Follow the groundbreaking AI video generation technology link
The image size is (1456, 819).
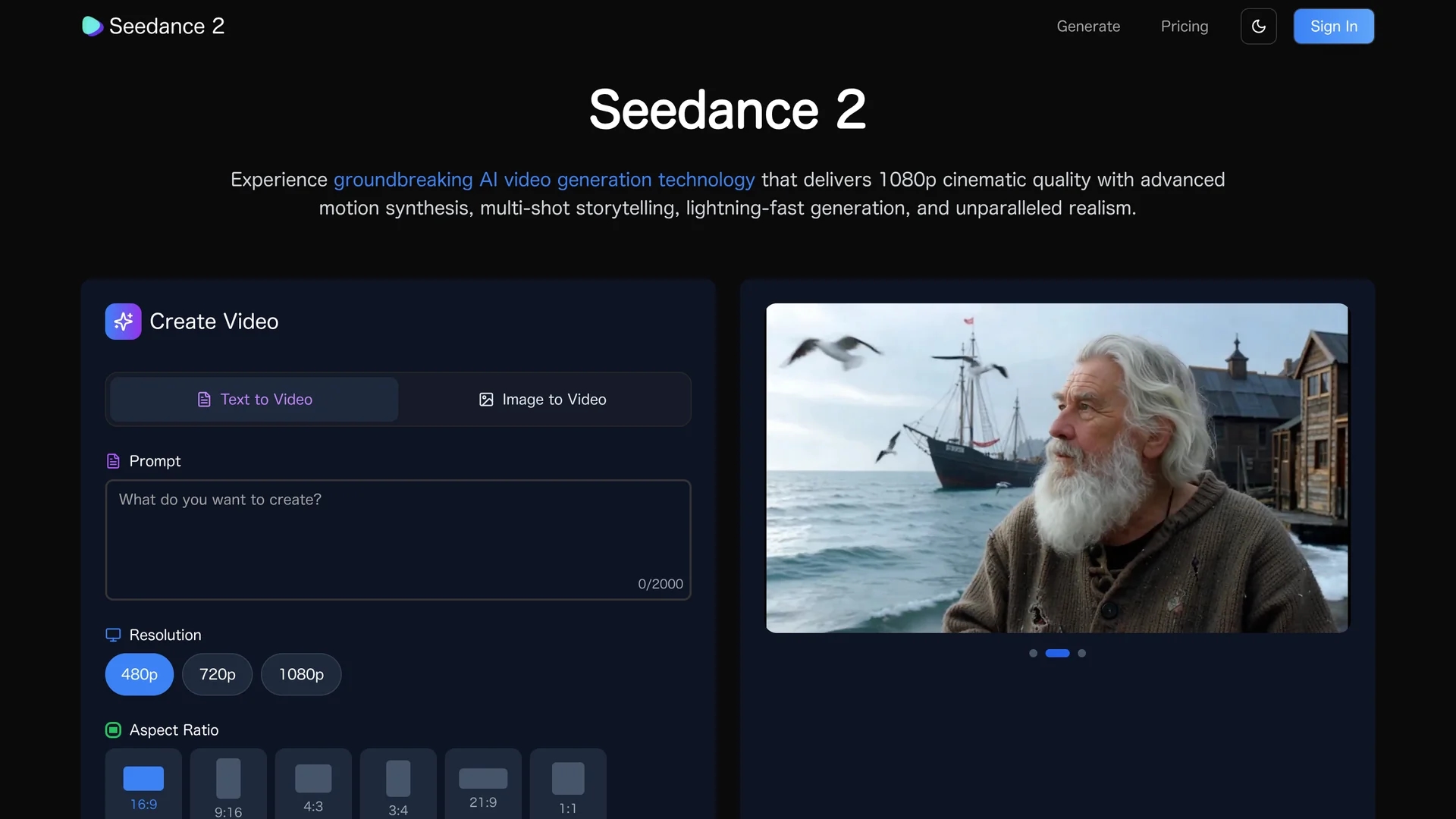544,180
